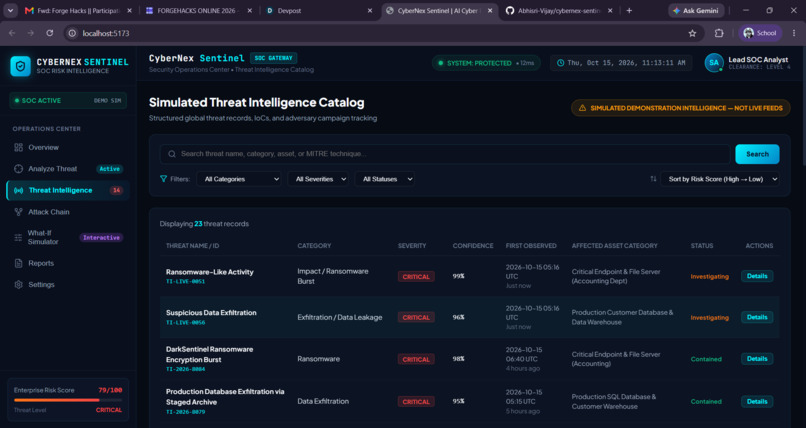Open the All Categories dropdown

239,179
